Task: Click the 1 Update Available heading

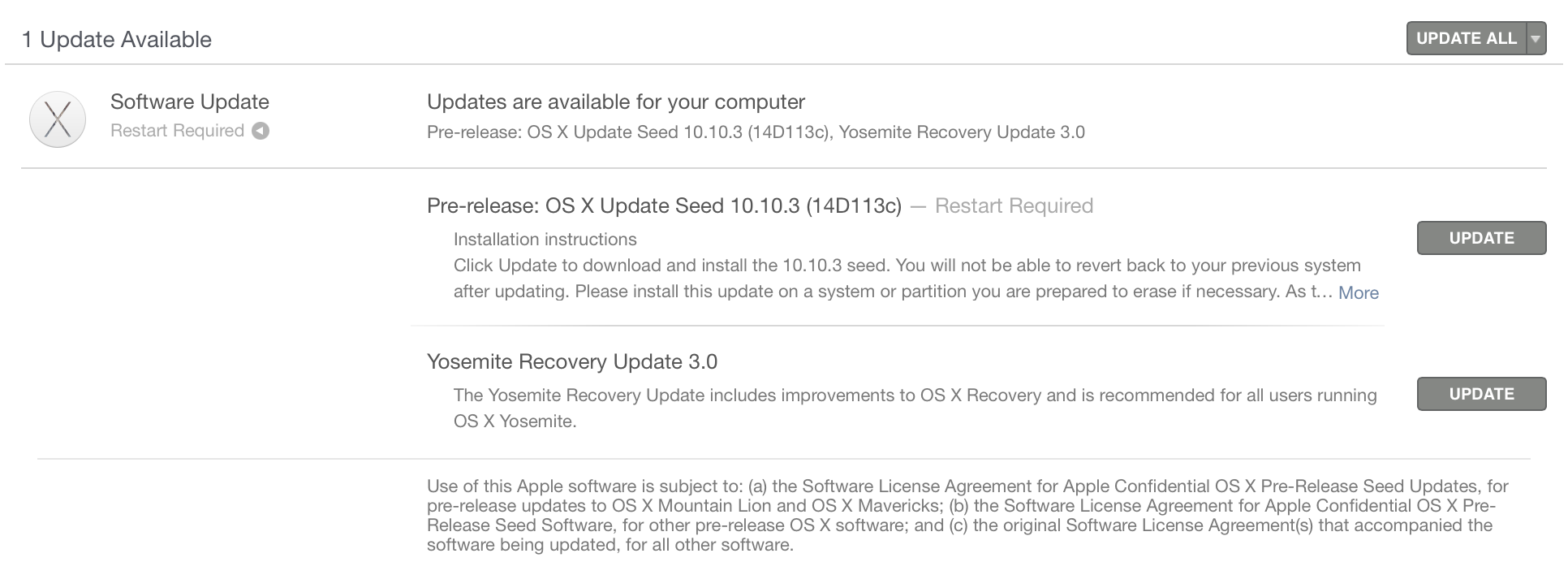Action: click(117, 39)
